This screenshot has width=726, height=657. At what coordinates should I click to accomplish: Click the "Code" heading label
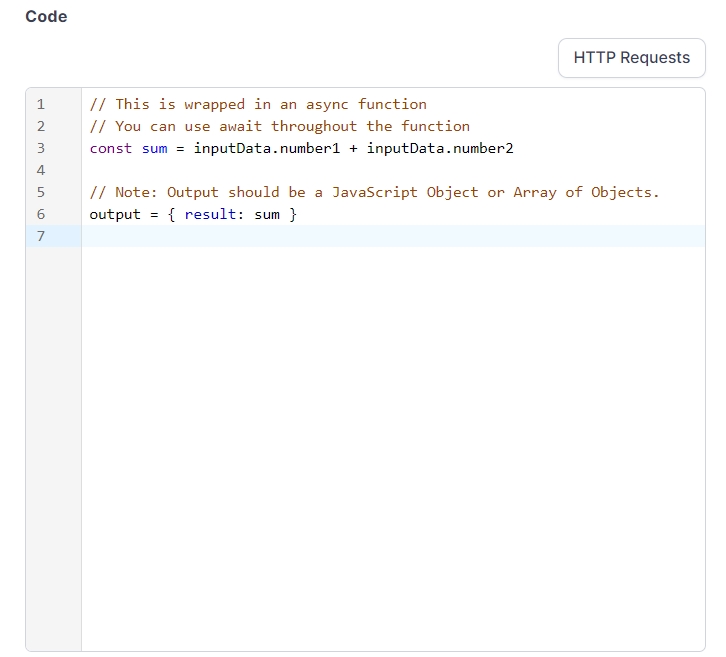pos(46,16)
